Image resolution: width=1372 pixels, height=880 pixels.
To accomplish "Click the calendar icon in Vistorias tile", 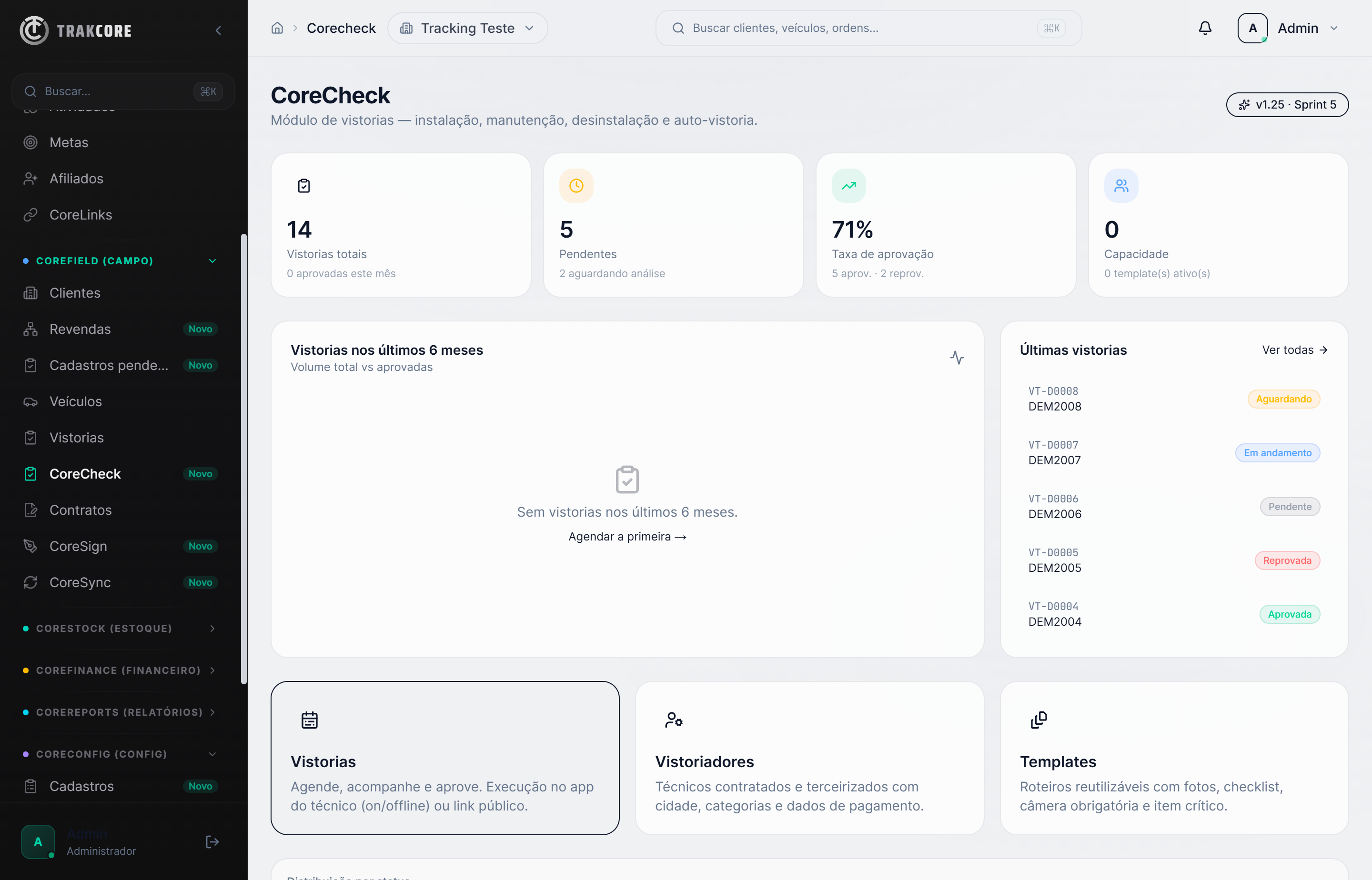I will 309,720.
